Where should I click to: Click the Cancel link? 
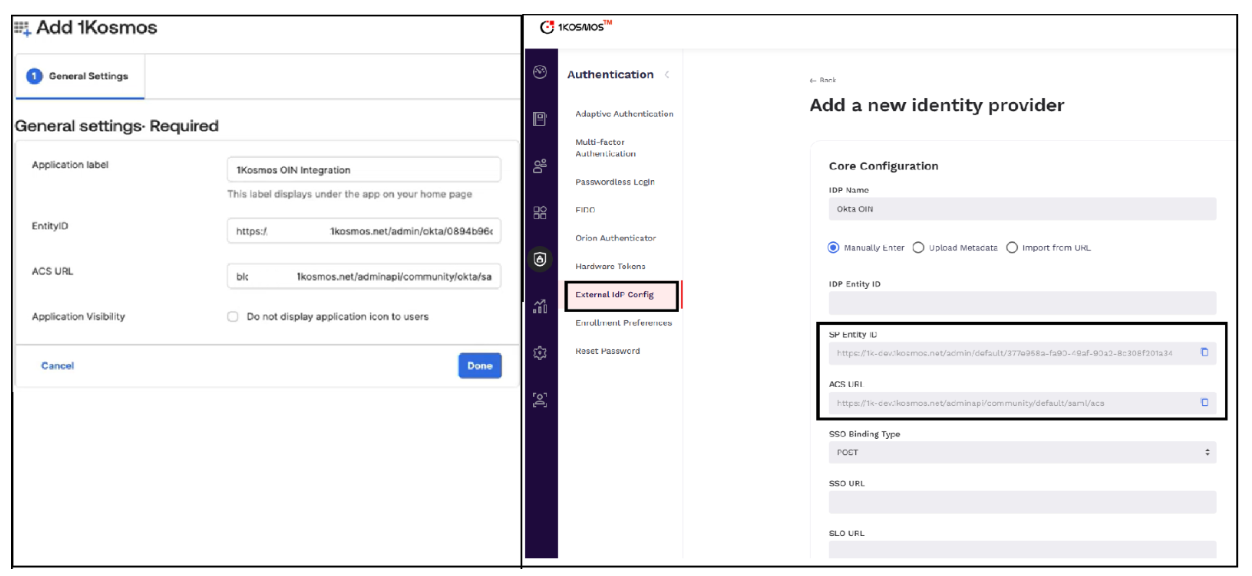pyautogui.click(x=57, y=366)
